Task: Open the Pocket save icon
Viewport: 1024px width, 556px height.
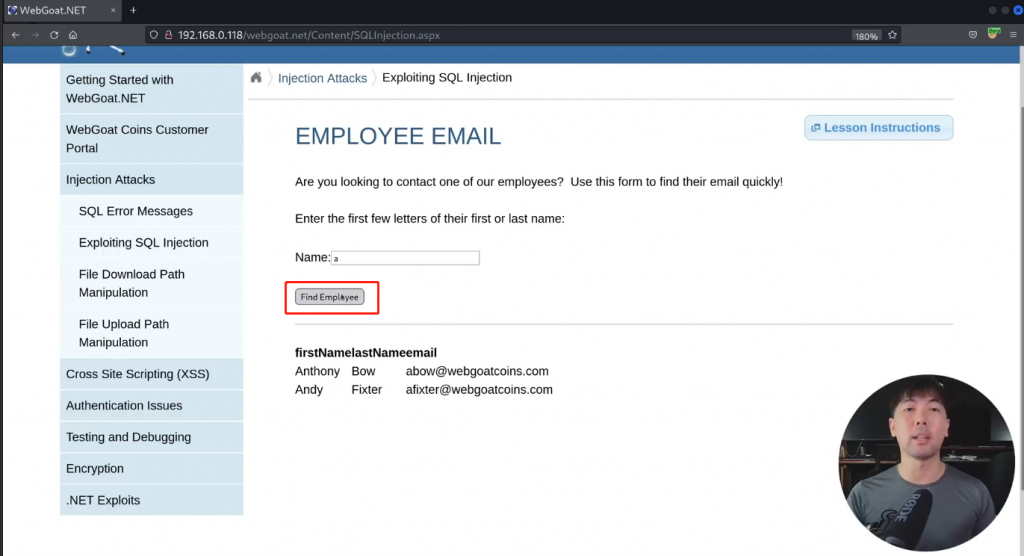Action: point(972,35)
